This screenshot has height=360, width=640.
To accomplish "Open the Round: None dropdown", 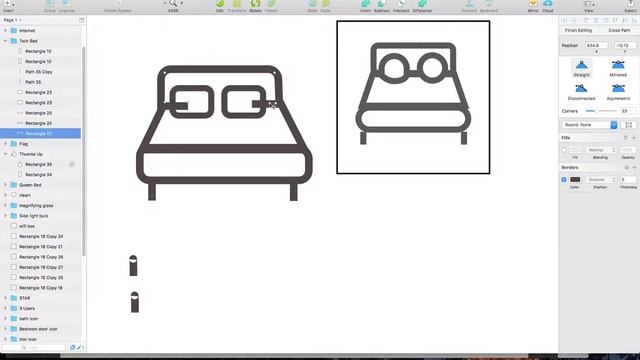I will (589, 125).
